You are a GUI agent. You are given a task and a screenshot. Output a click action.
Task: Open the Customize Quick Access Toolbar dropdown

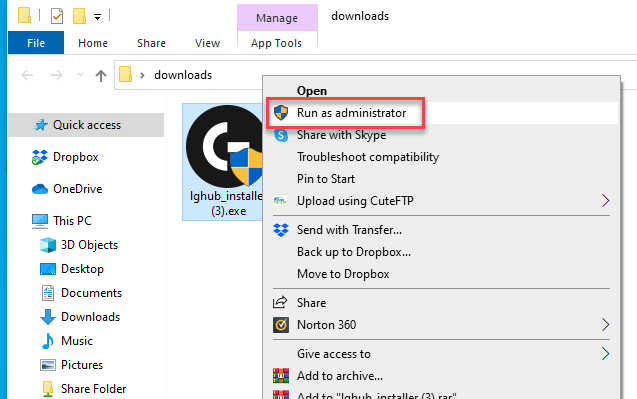click(98, 17)
